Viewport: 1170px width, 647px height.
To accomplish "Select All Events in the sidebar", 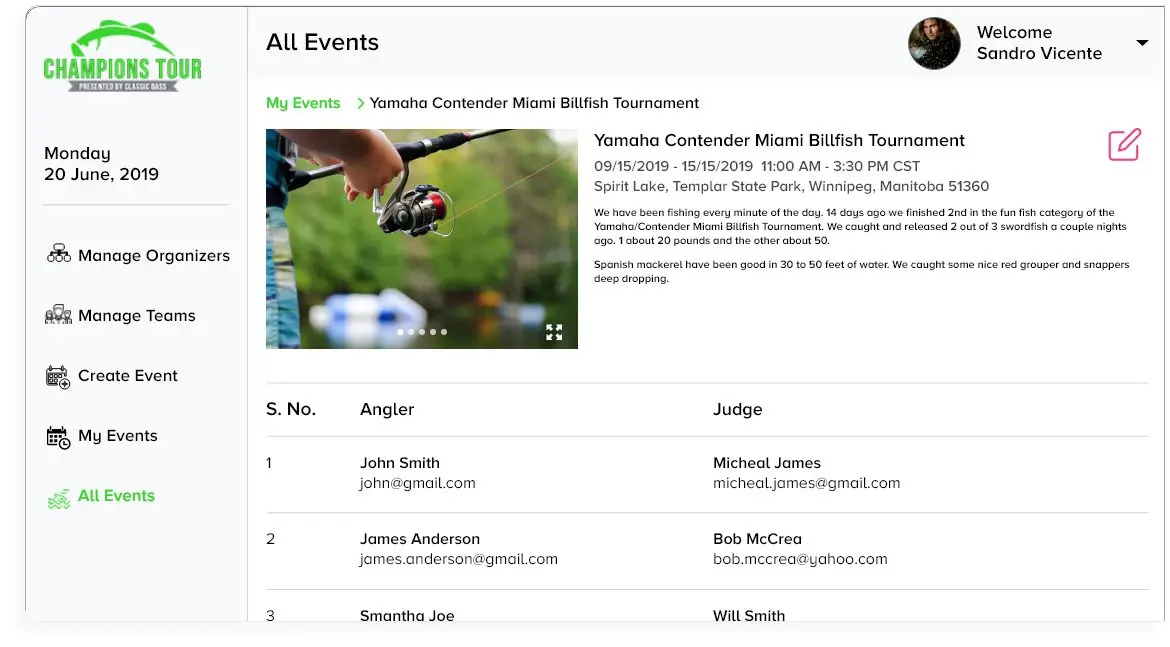I will click(x=116, y=496).
